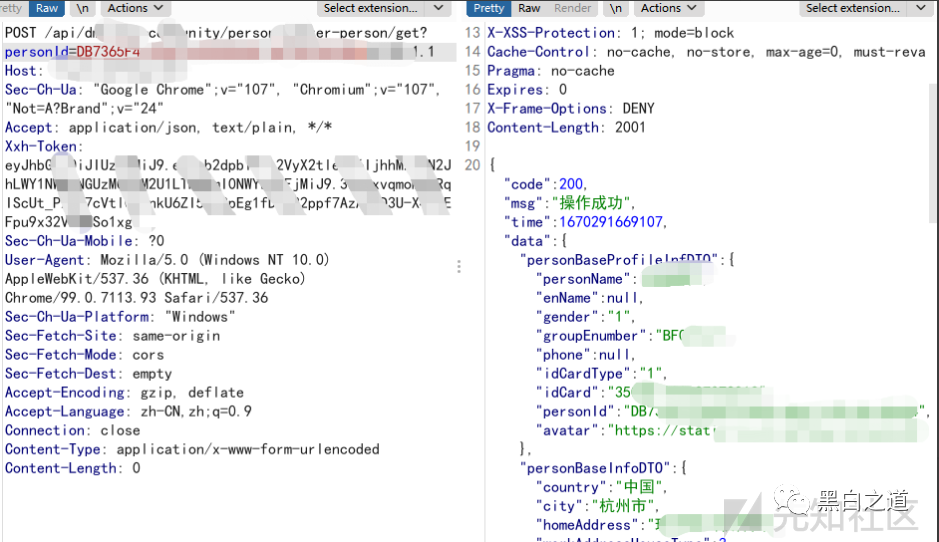Image resolution: width=939 pixels, height=542 pixels.
Task: Click the avatar URL value in response
Action: [660, 430]
